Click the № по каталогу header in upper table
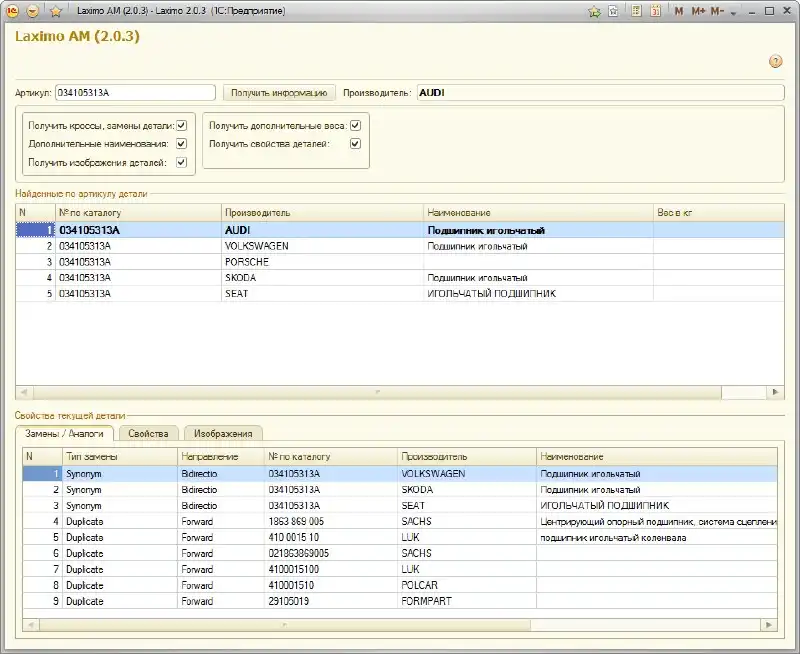 (138, 213)
